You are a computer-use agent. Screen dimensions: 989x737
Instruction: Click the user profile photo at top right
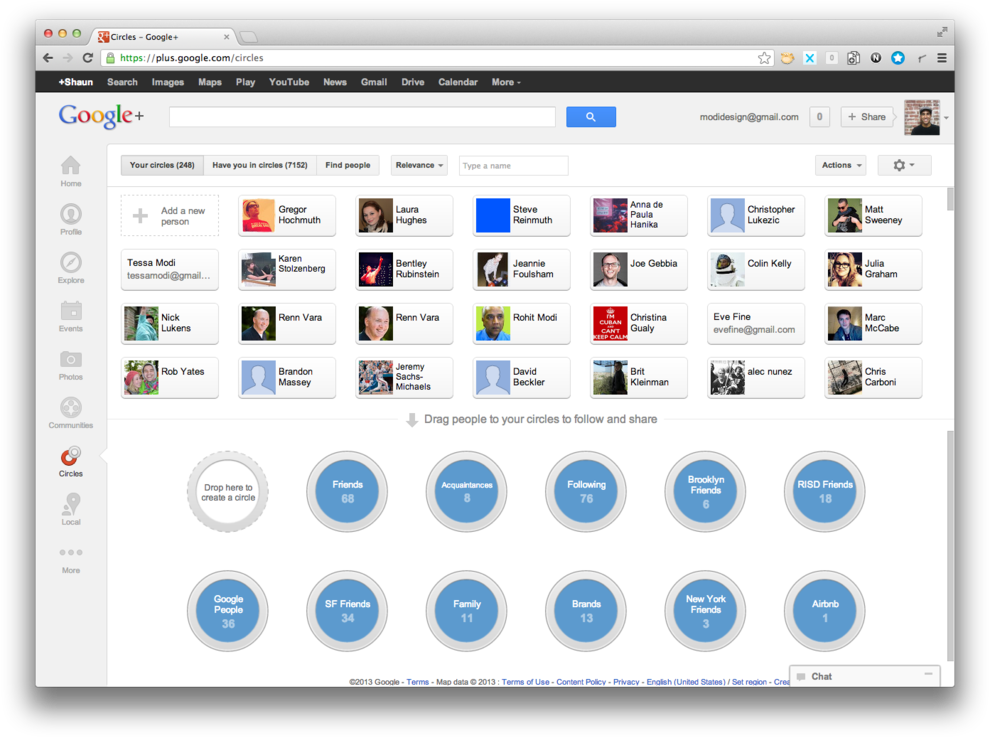click(922, 117)
